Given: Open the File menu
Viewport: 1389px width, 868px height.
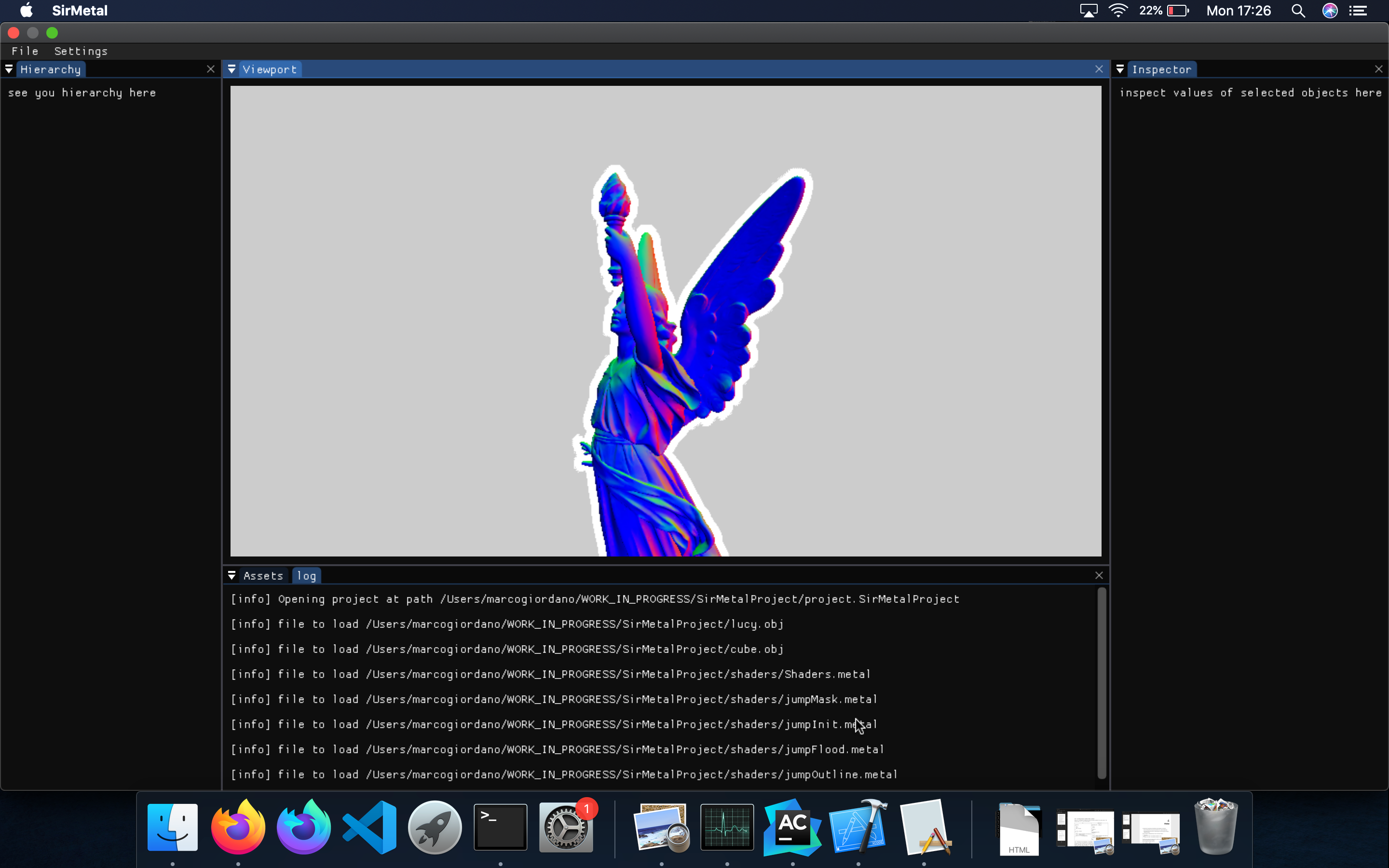Looking at the screenshot, I should [x=25, y=51].
